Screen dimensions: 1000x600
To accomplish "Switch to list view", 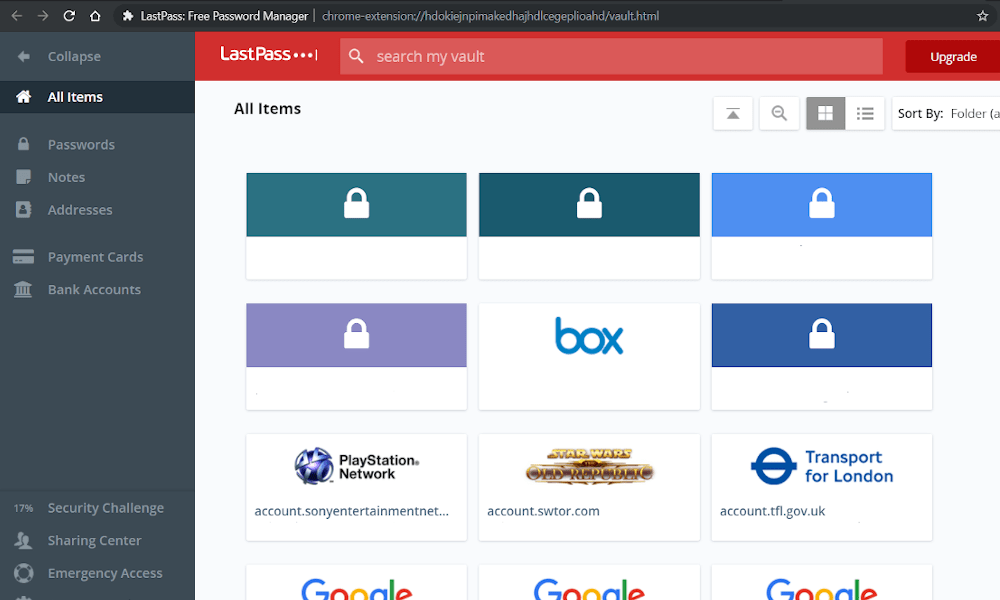I will point(865,113).
